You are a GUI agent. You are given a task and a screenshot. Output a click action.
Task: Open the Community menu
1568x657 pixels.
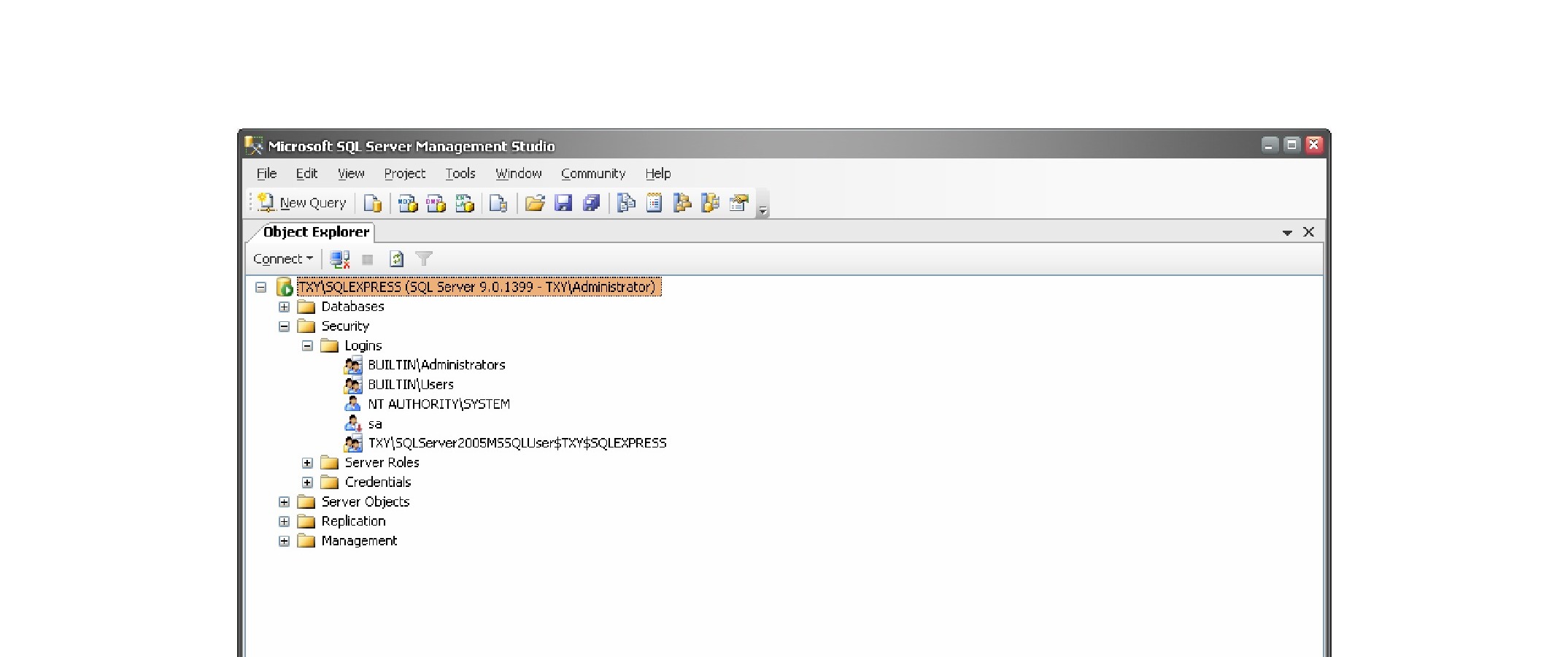coord(593,174)
